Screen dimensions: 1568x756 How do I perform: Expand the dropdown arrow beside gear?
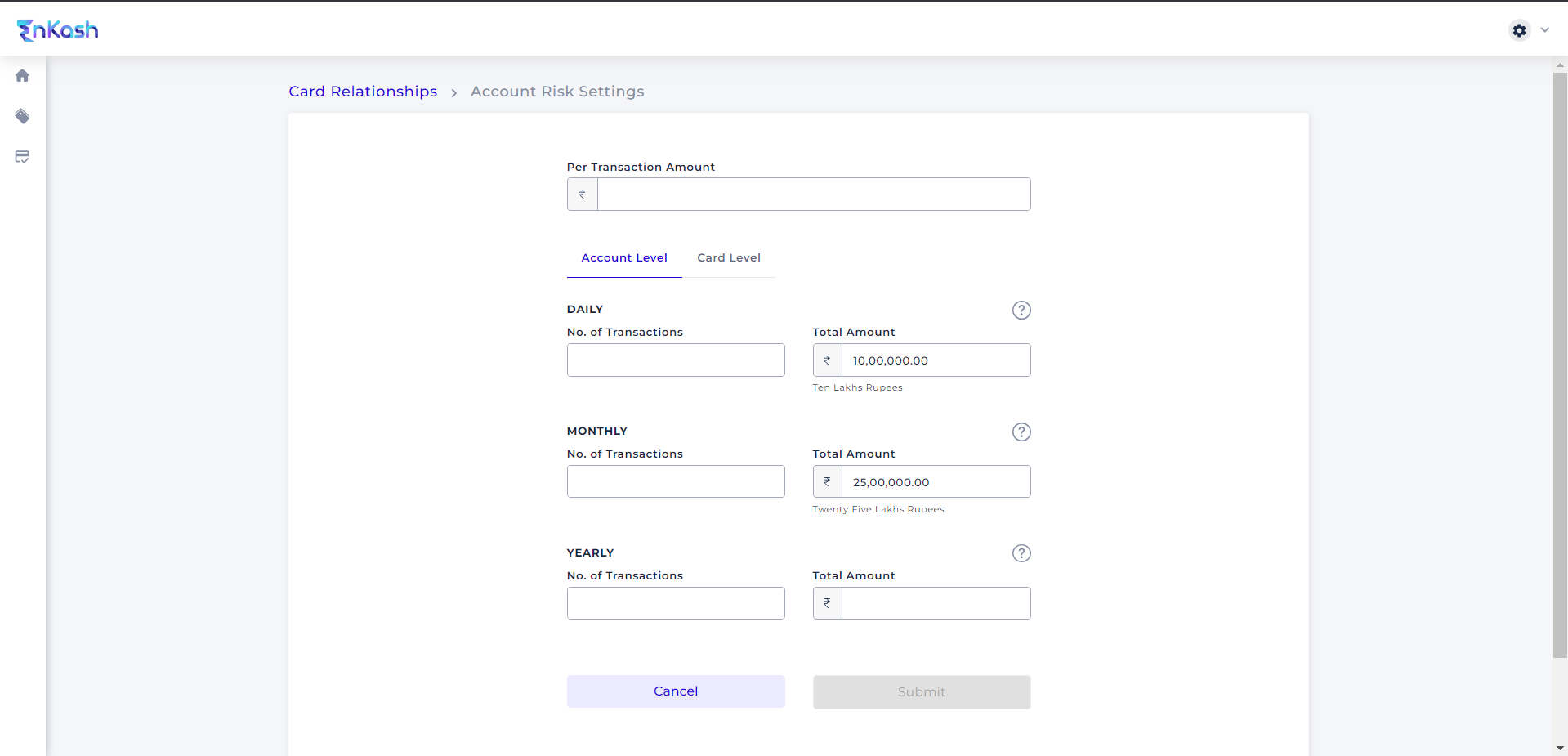(1545, 30)
